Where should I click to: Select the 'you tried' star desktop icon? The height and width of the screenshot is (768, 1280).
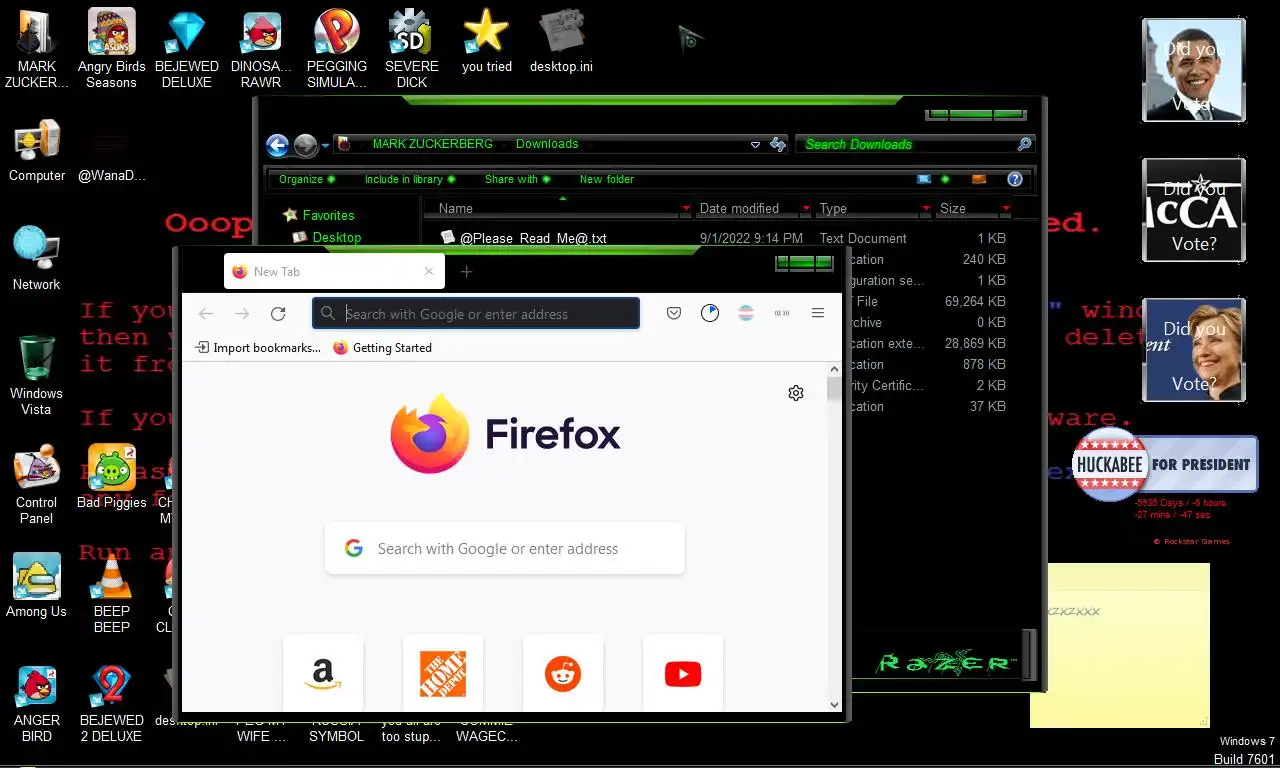click(486, 41)
